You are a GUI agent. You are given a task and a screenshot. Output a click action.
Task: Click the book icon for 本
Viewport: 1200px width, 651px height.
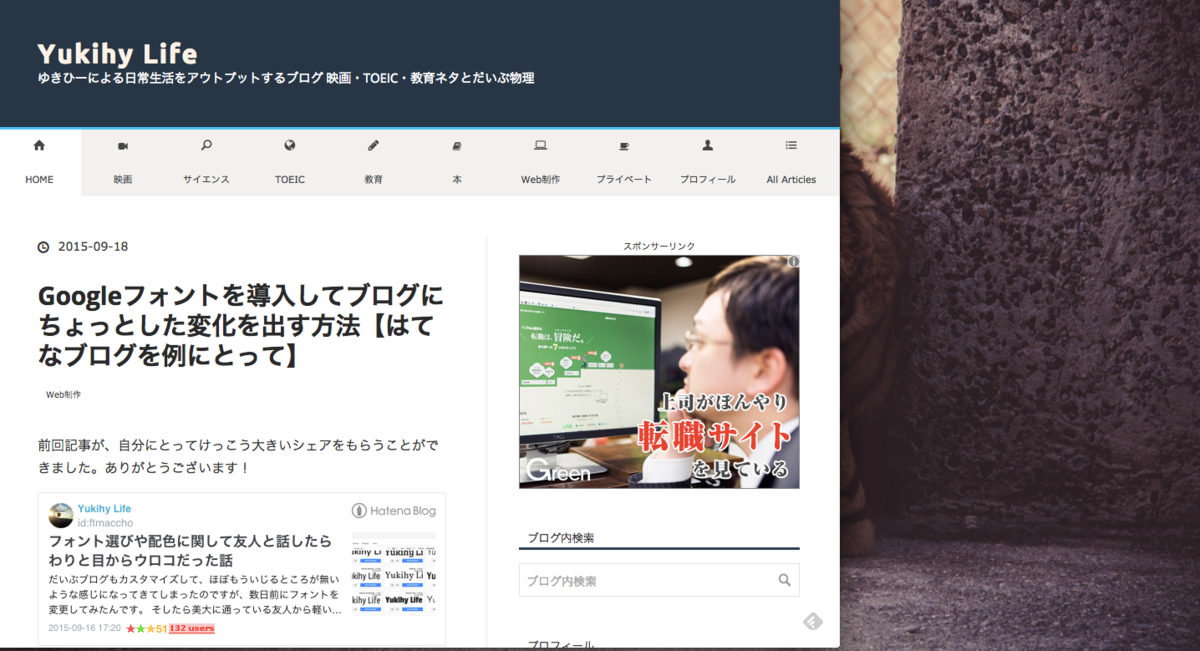pos(457,145)
